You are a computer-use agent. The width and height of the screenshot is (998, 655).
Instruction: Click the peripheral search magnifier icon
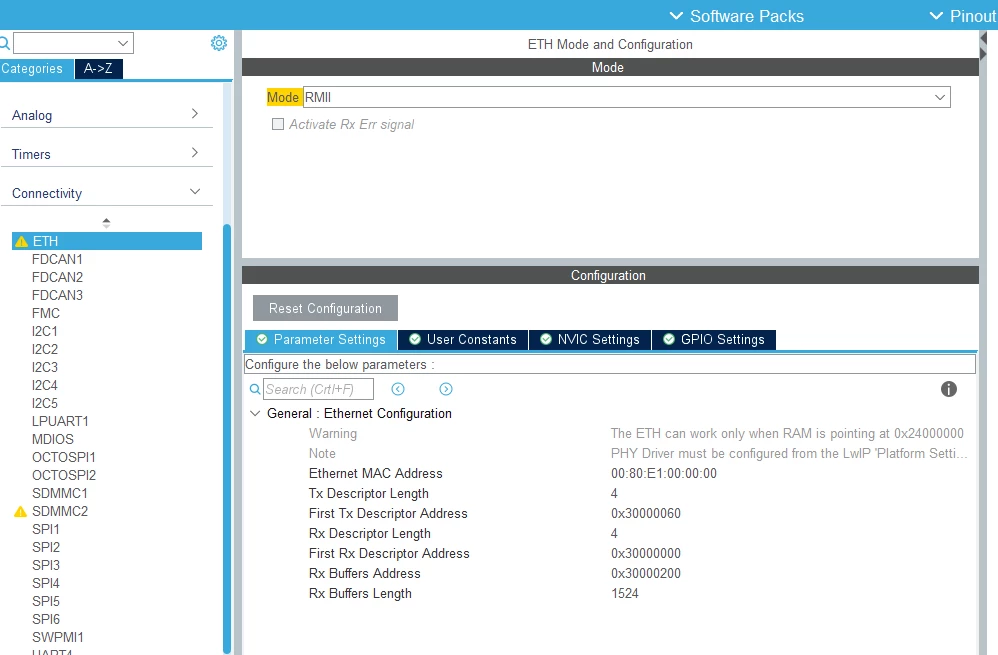click(x=4, y=43)
